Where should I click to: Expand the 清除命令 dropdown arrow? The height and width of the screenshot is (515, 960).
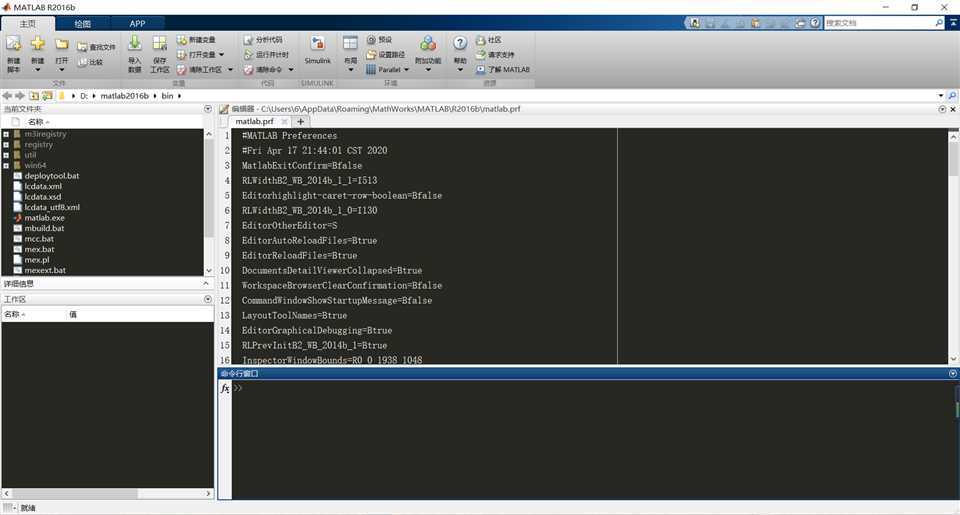[x=290, y=69]
